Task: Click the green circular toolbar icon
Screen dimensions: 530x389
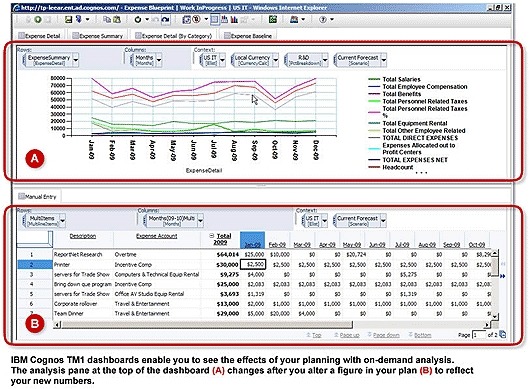Action: coord(38,20)
